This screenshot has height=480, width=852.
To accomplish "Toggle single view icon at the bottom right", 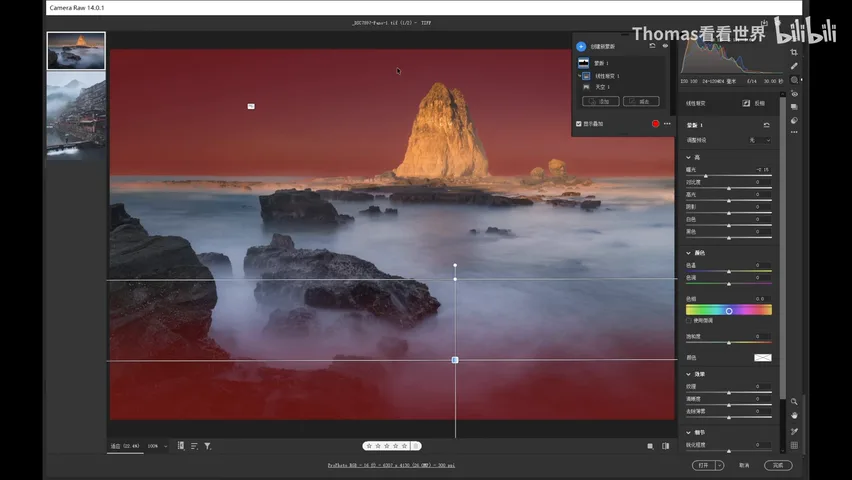I will pos(650,446).
